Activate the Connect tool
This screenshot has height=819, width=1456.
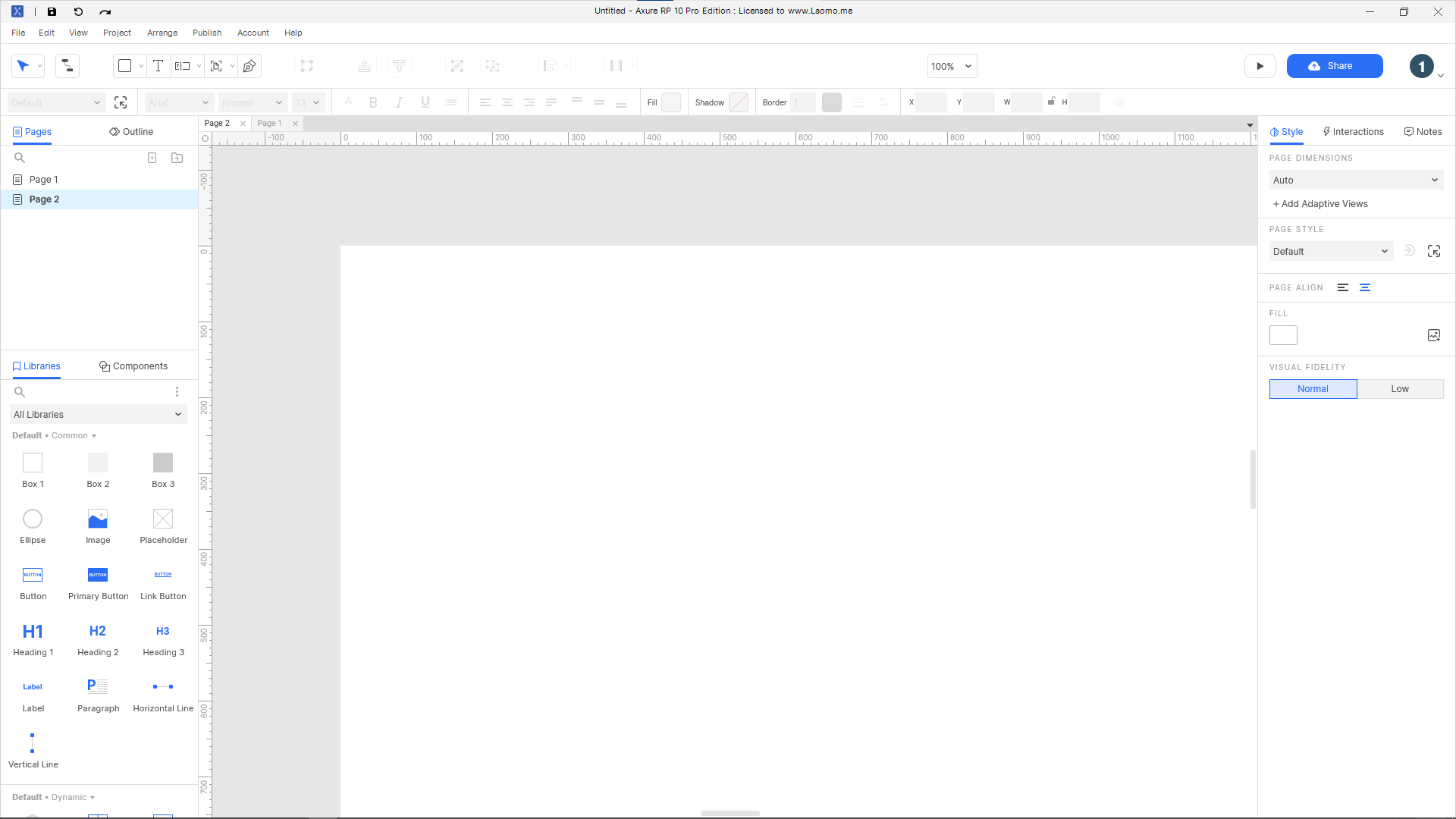[x=67, y=66]
